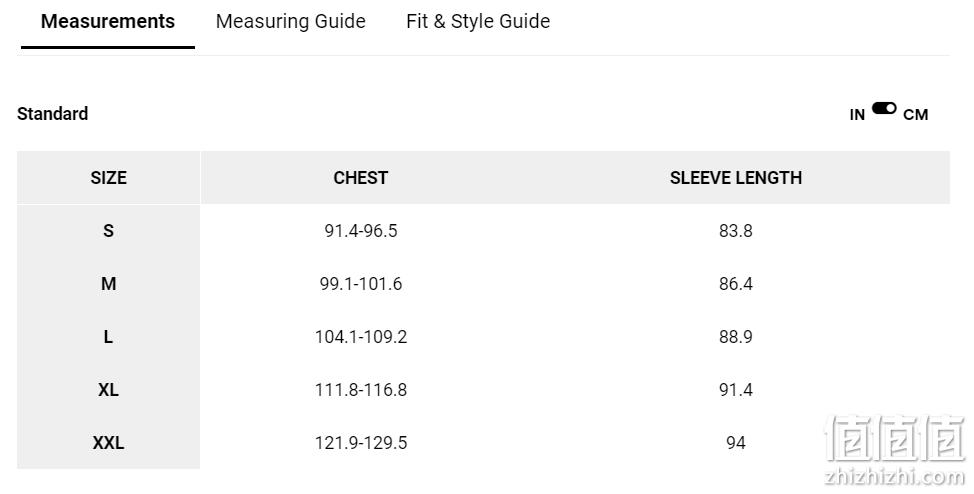Click chest value 104.1-109.2

[x=361, y=337]
